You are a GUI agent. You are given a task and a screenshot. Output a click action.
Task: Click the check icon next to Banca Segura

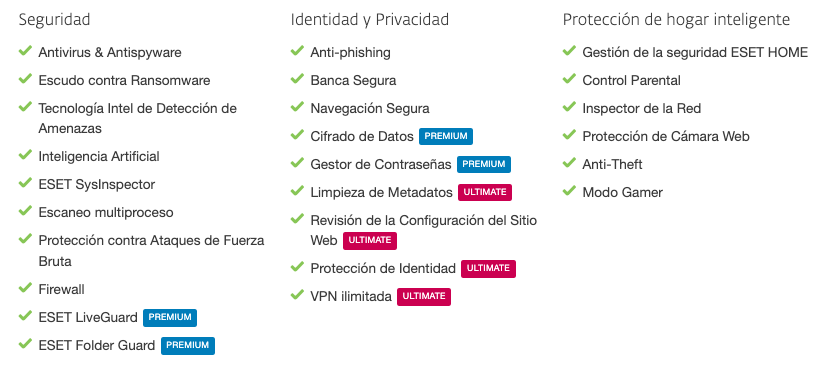(x=297, y=79)
